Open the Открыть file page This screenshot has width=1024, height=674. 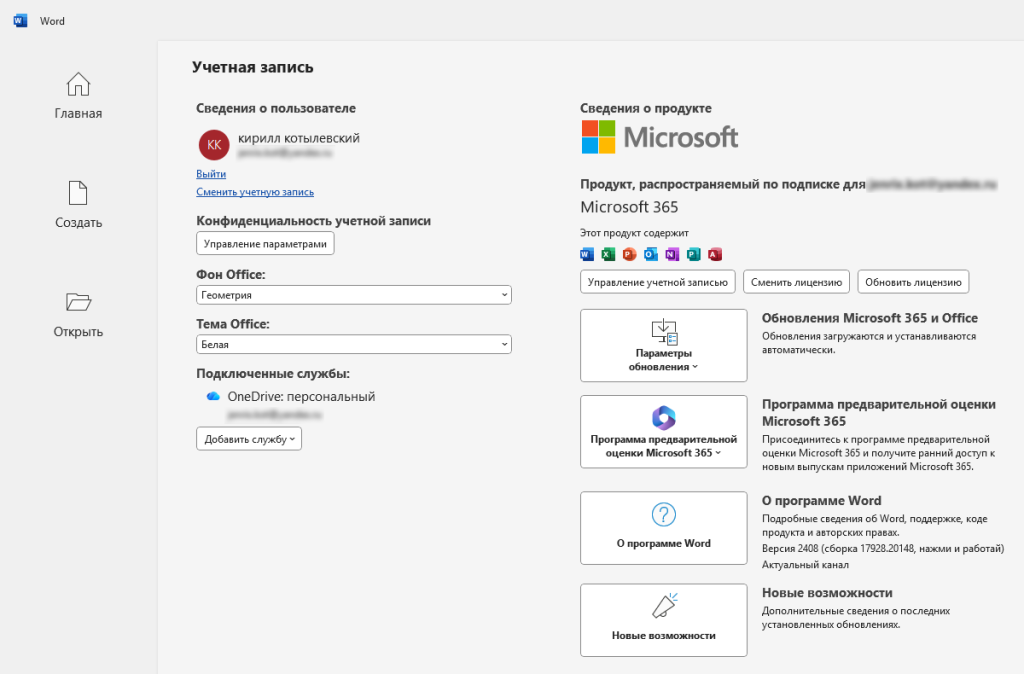78,314
